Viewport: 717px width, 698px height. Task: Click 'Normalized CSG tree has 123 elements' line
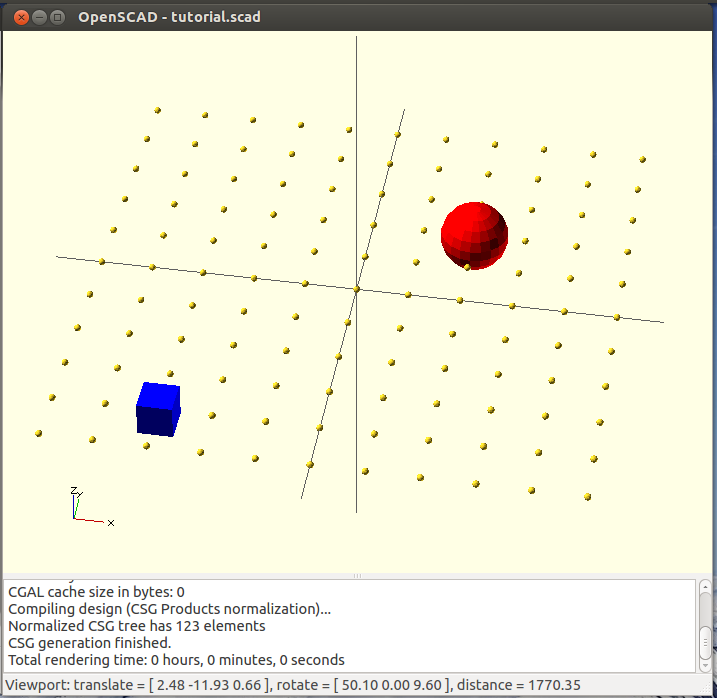(x=137, y=626)
